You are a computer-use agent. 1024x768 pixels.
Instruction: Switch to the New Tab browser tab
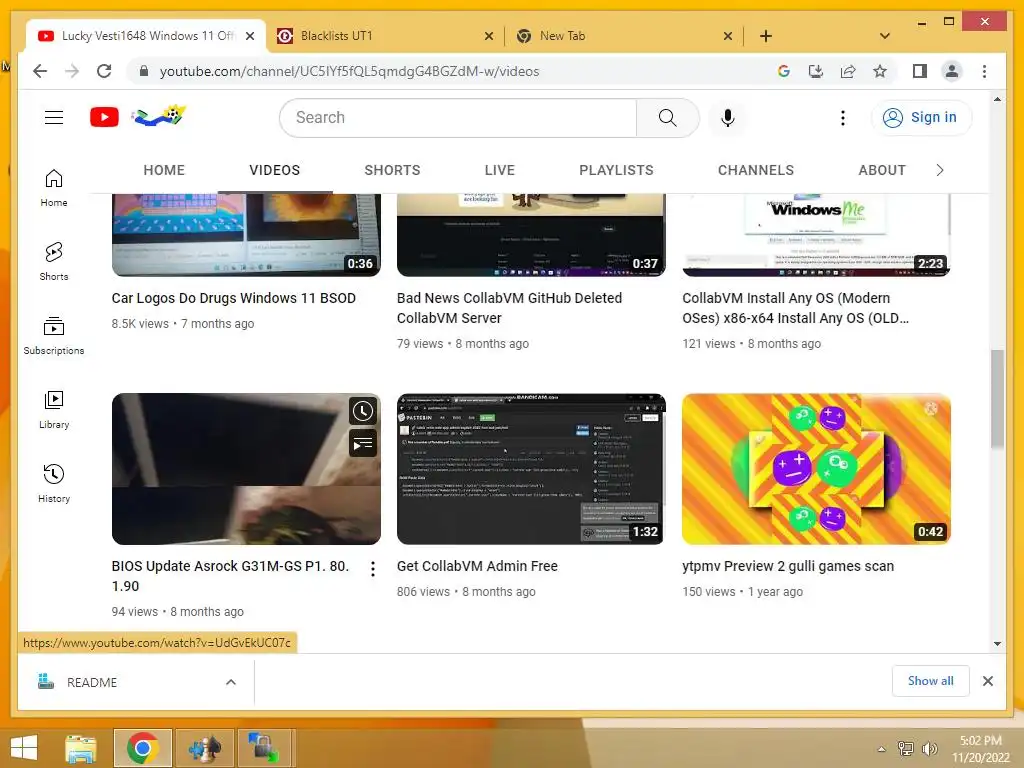coord(622,36)
